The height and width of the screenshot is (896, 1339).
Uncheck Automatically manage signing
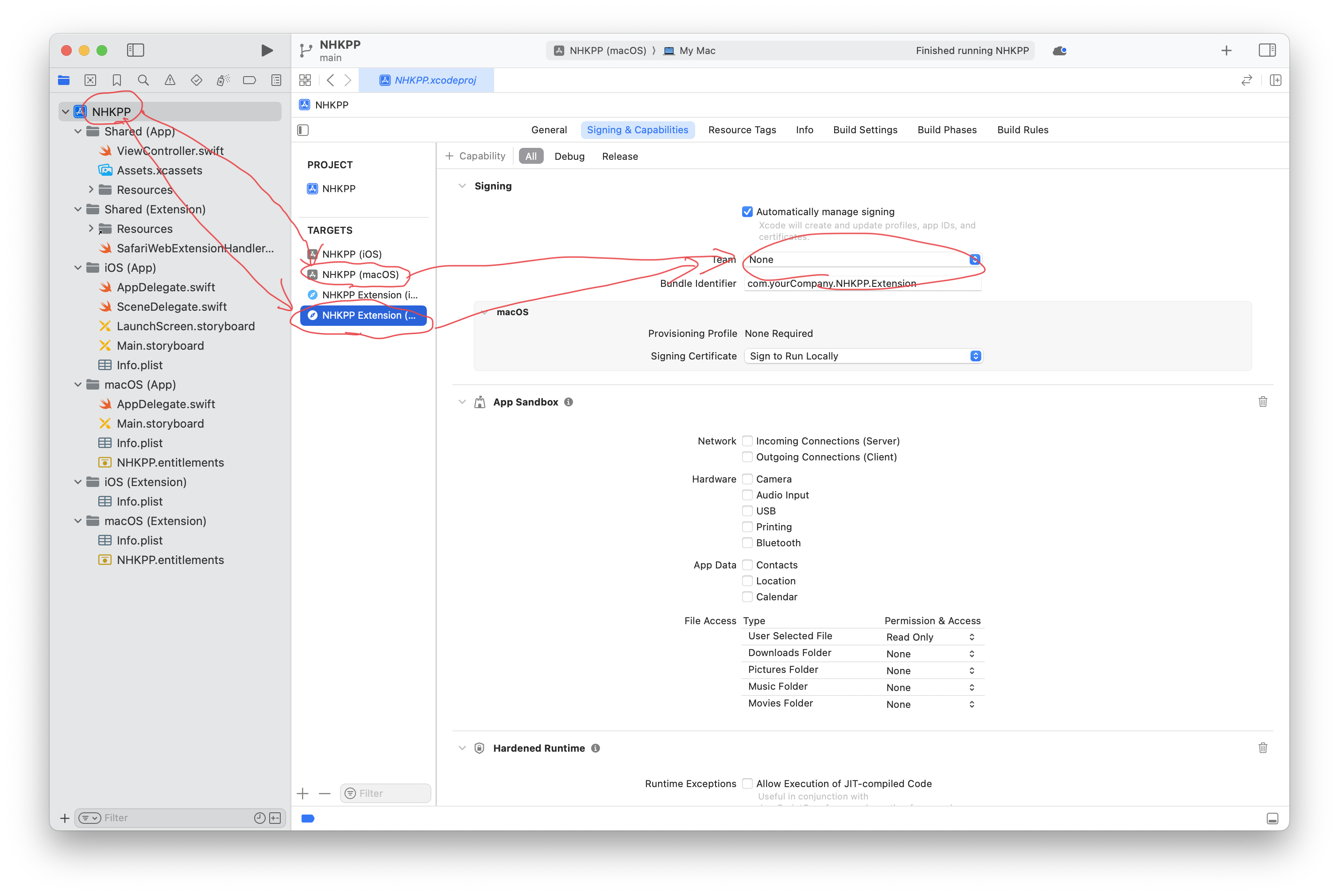(x=747, y=212)
